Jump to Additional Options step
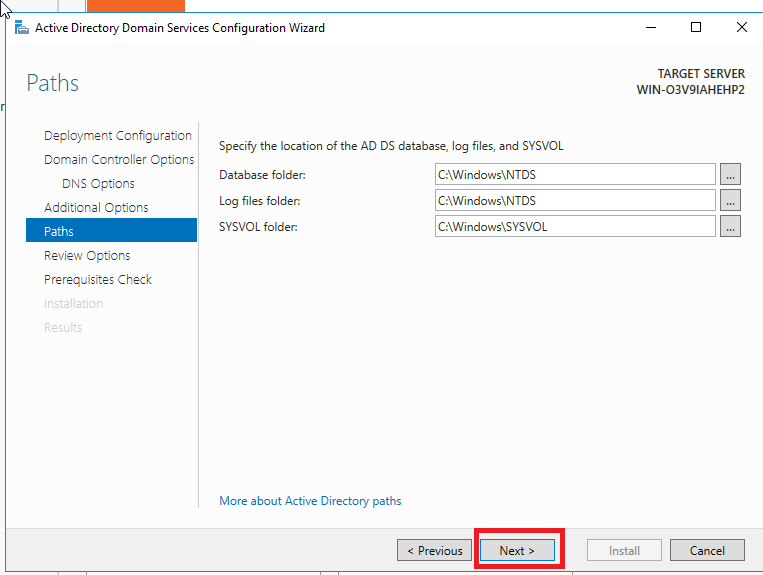This screenshot has height=575, width=763. [x=96, y=208]
